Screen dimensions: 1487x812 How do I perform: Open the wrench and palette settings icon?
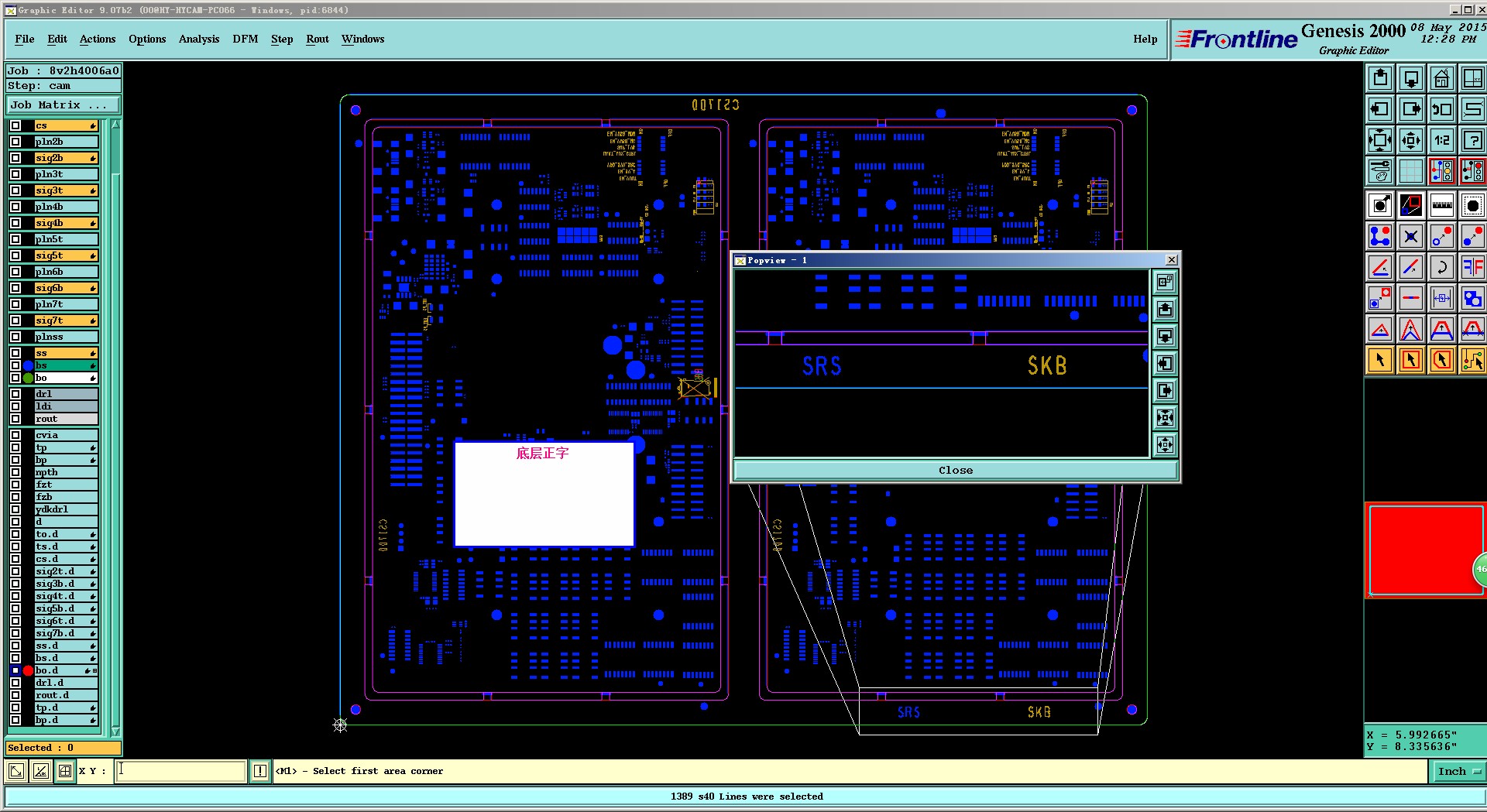point(1380,171)
